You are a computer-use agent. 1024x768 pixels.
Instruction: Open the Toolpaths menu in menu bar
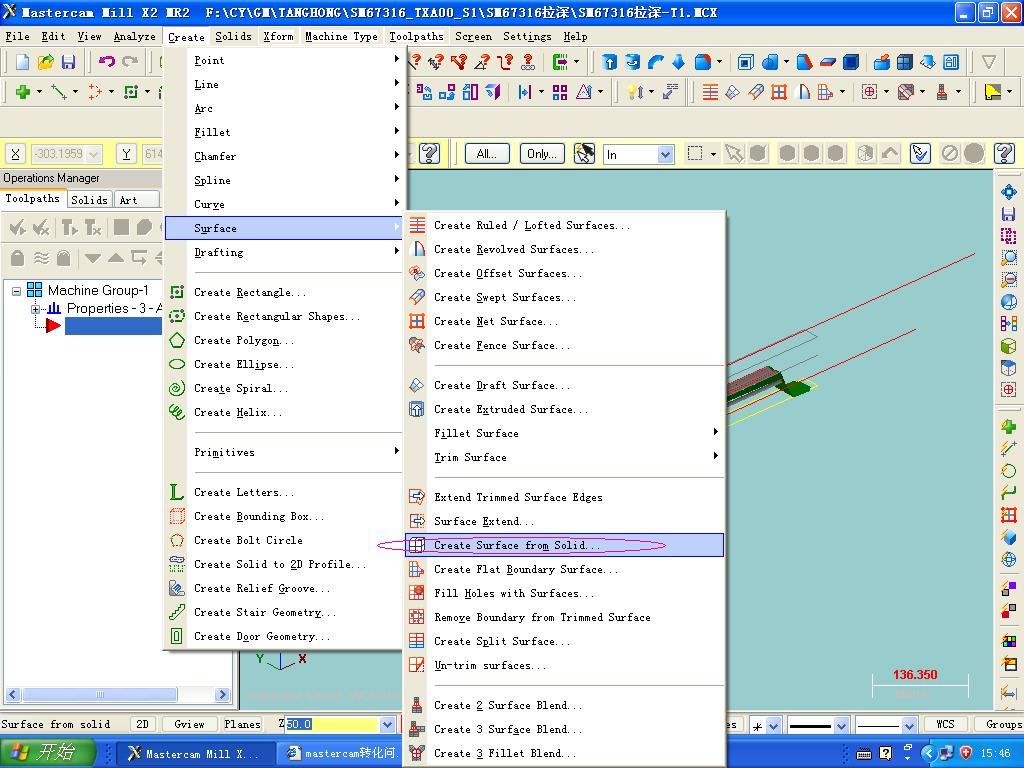[x=416, y=37]
